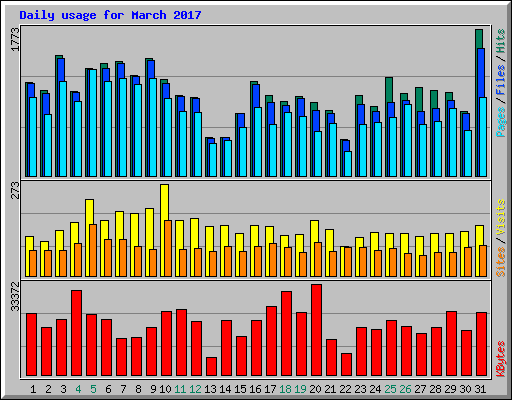Click the 33372 KBytes axis label
The width and height of the screenshot is (512, 400).
15,296
